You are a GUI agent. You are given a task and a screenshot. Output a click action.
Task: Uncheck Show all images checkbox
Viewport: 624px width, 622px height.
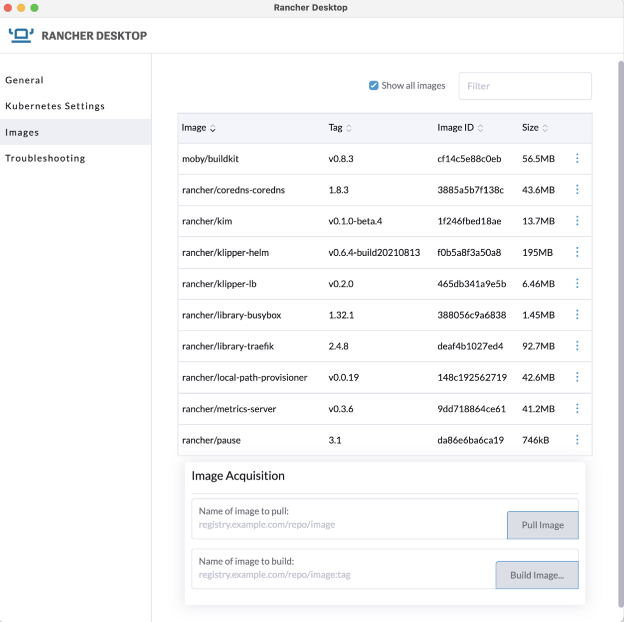373,86
